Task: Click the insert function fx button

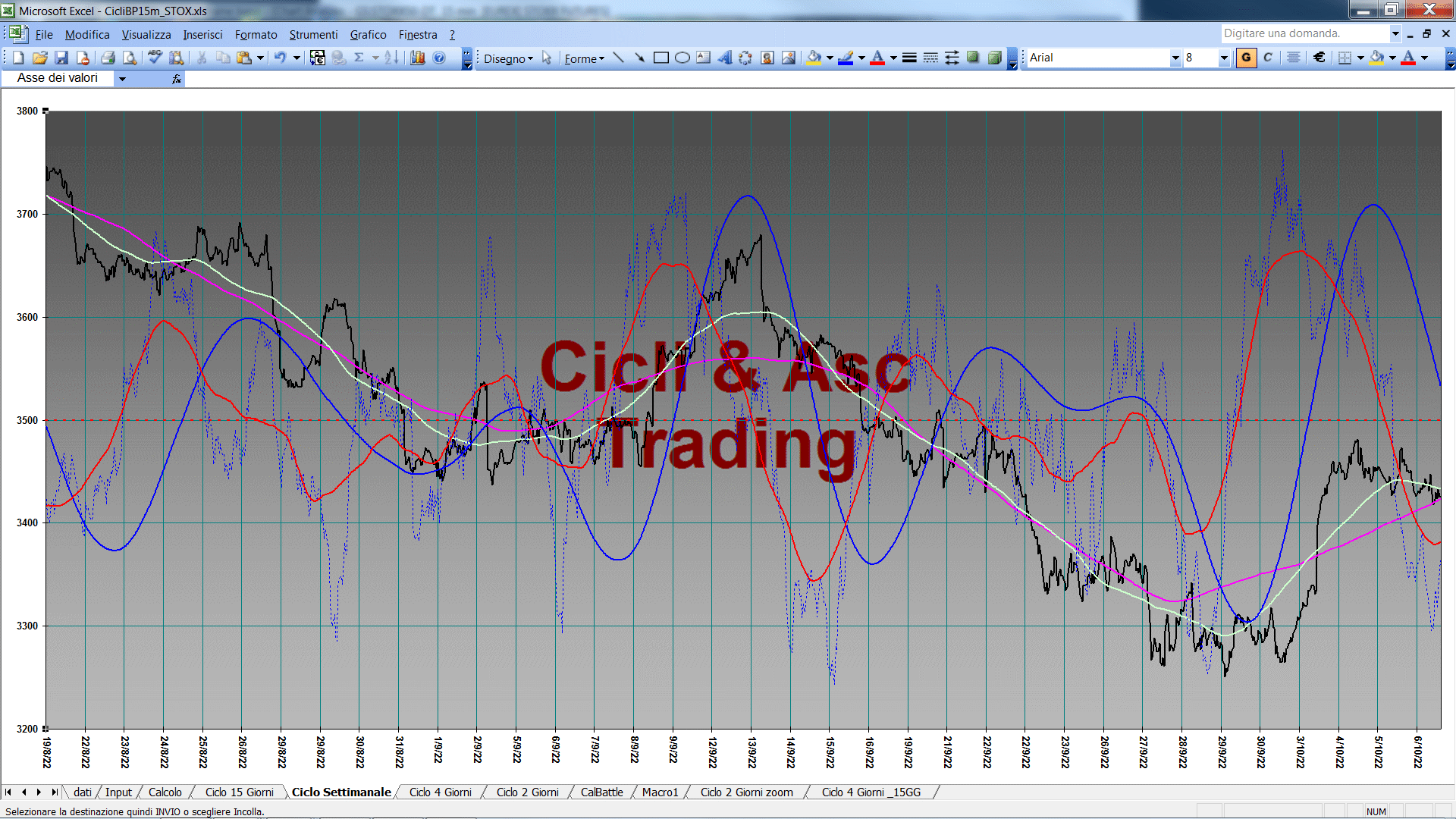Action: pyautogui.click(x=177, y=79)
